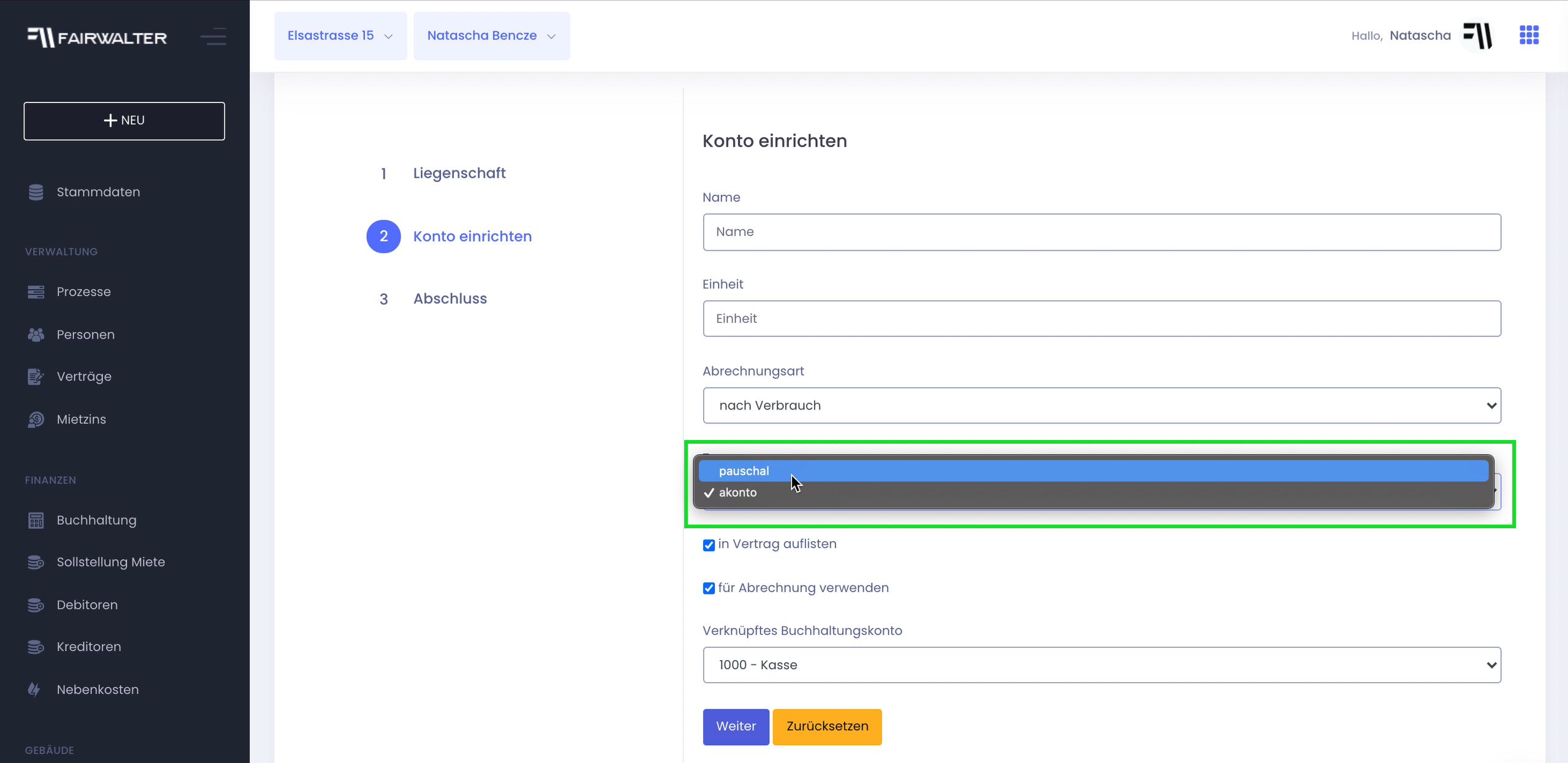Click the Personen group icon
1568x763 pixels.
point(36,335)
